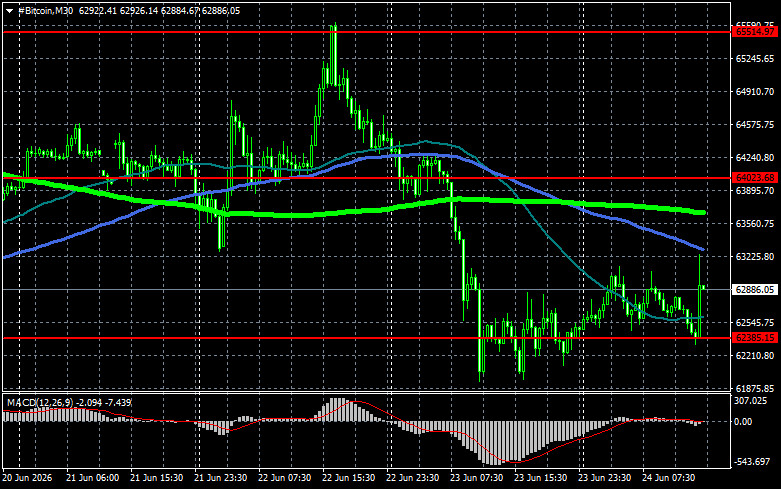Screen dimensions: 781x489
Task: Select the 23 Jun 23:30 time label
Action: (x=604, y=478)
